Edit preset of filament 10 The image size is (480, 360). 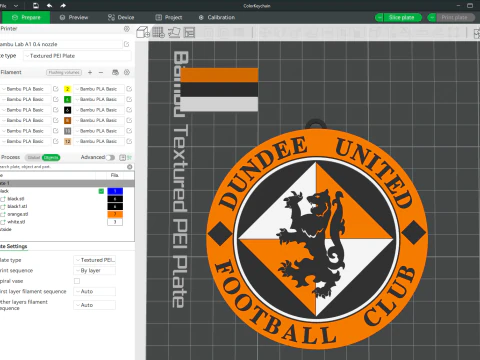[x=129, y=131]
